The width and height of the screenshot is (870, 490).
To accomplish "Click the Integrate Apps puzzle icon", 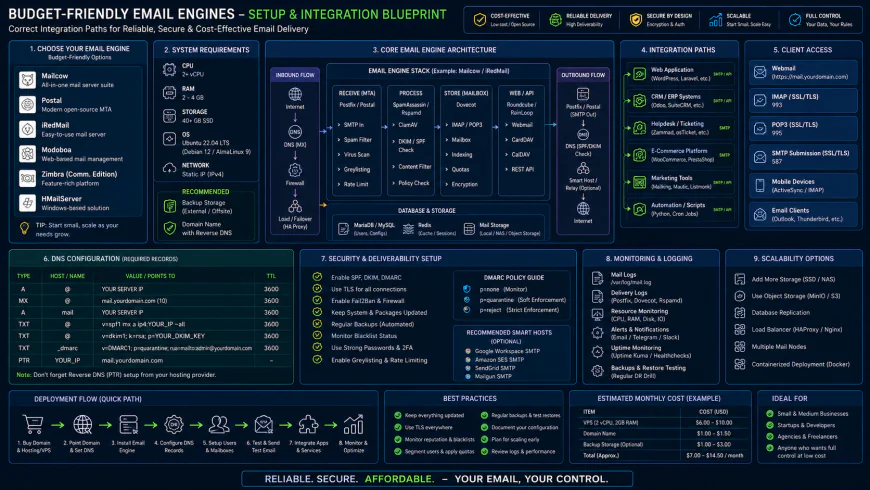I will pyautogui.click(x=308, y=425).
